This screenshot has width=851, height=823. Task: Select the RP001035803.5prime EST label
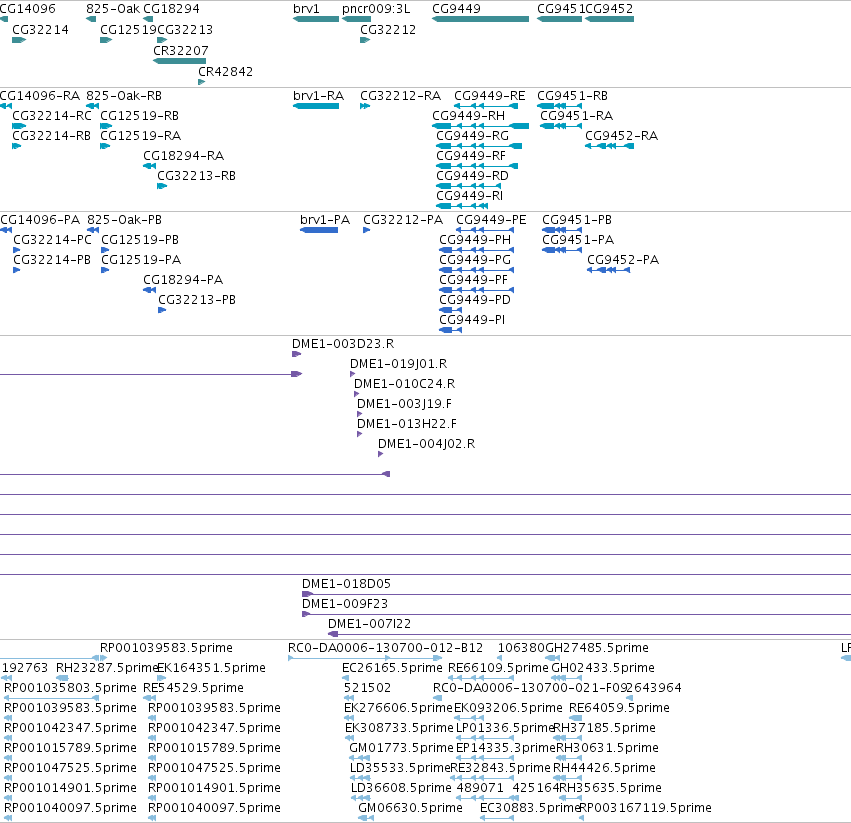click(70, 688)
